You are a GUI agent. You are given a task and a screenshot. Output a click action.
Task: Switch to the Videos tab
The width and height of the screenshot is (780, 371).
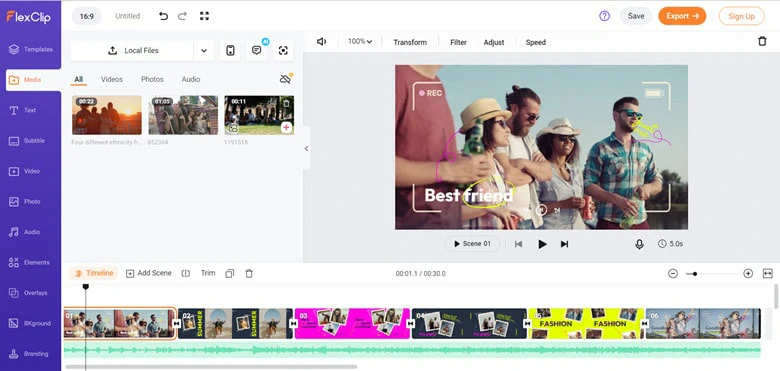click(112, 79)
